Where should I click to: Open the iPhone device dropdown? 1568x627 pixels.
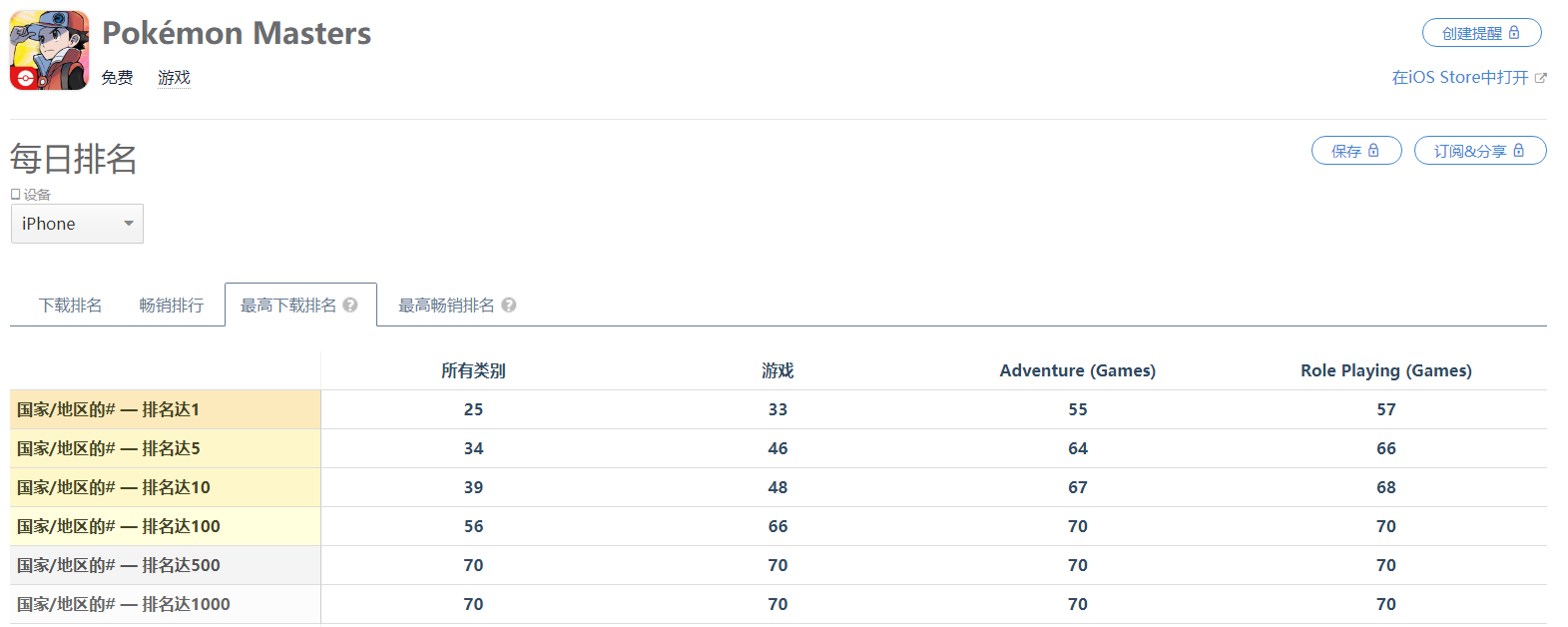77,224
